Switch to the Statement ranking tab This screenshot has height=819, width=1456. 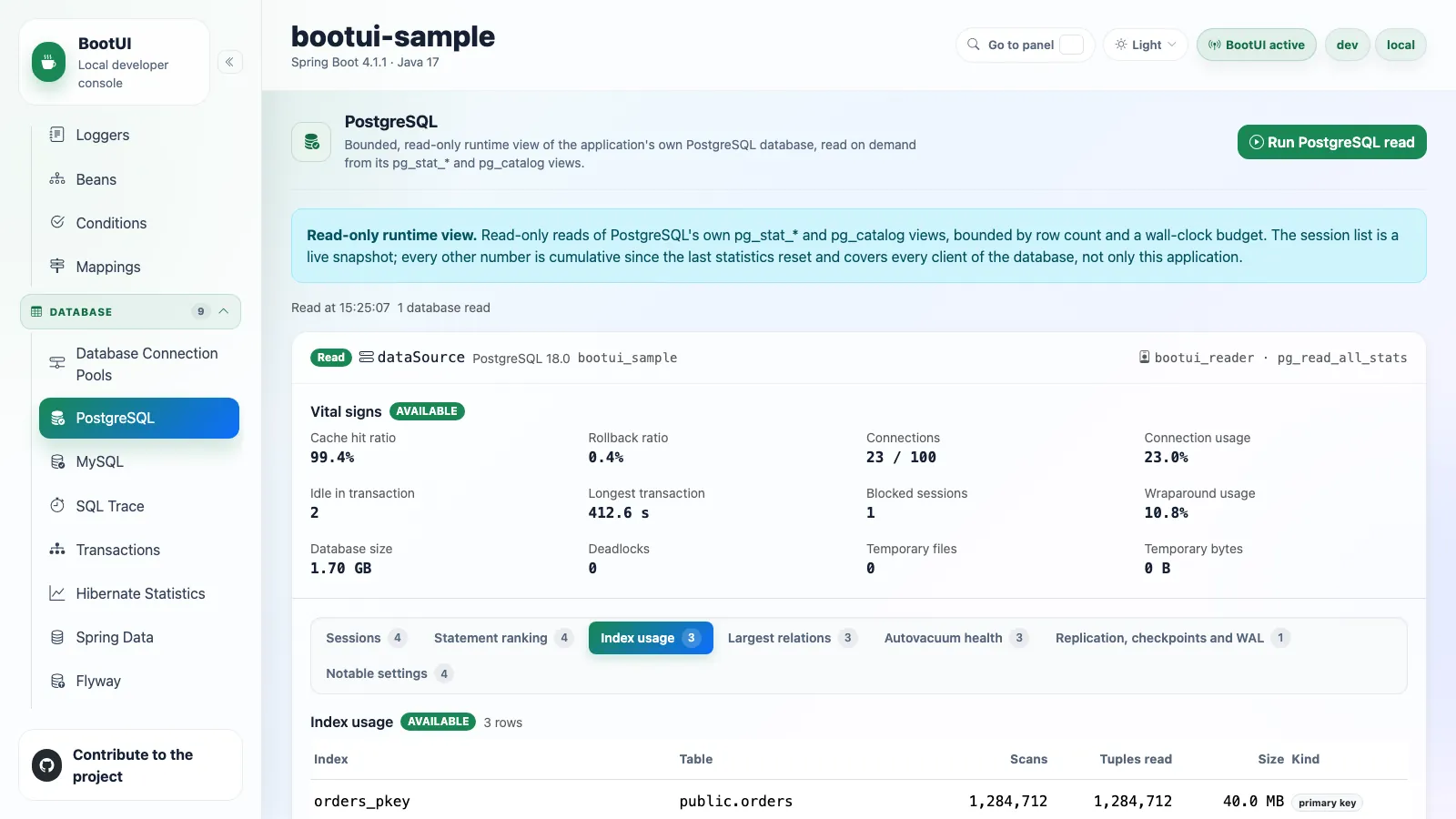[x=502, y=638]
